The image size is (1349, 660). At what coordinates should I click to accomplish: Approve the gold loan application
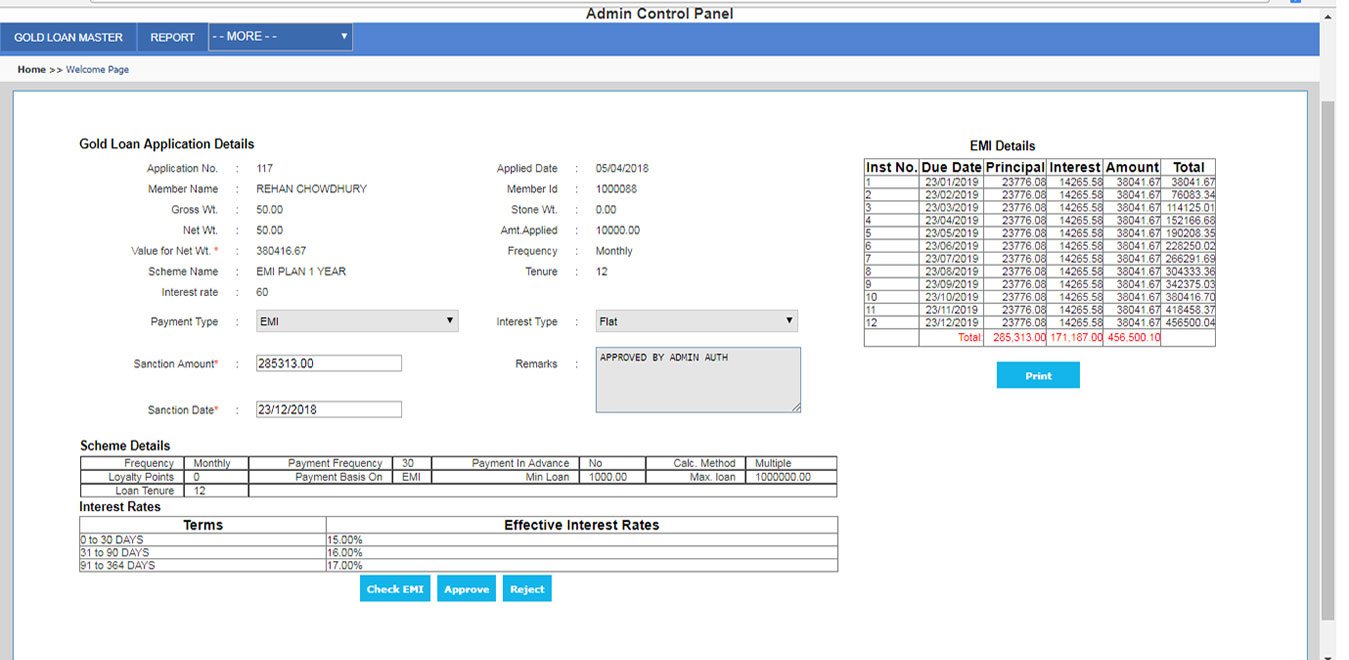(x=466, y=589)
